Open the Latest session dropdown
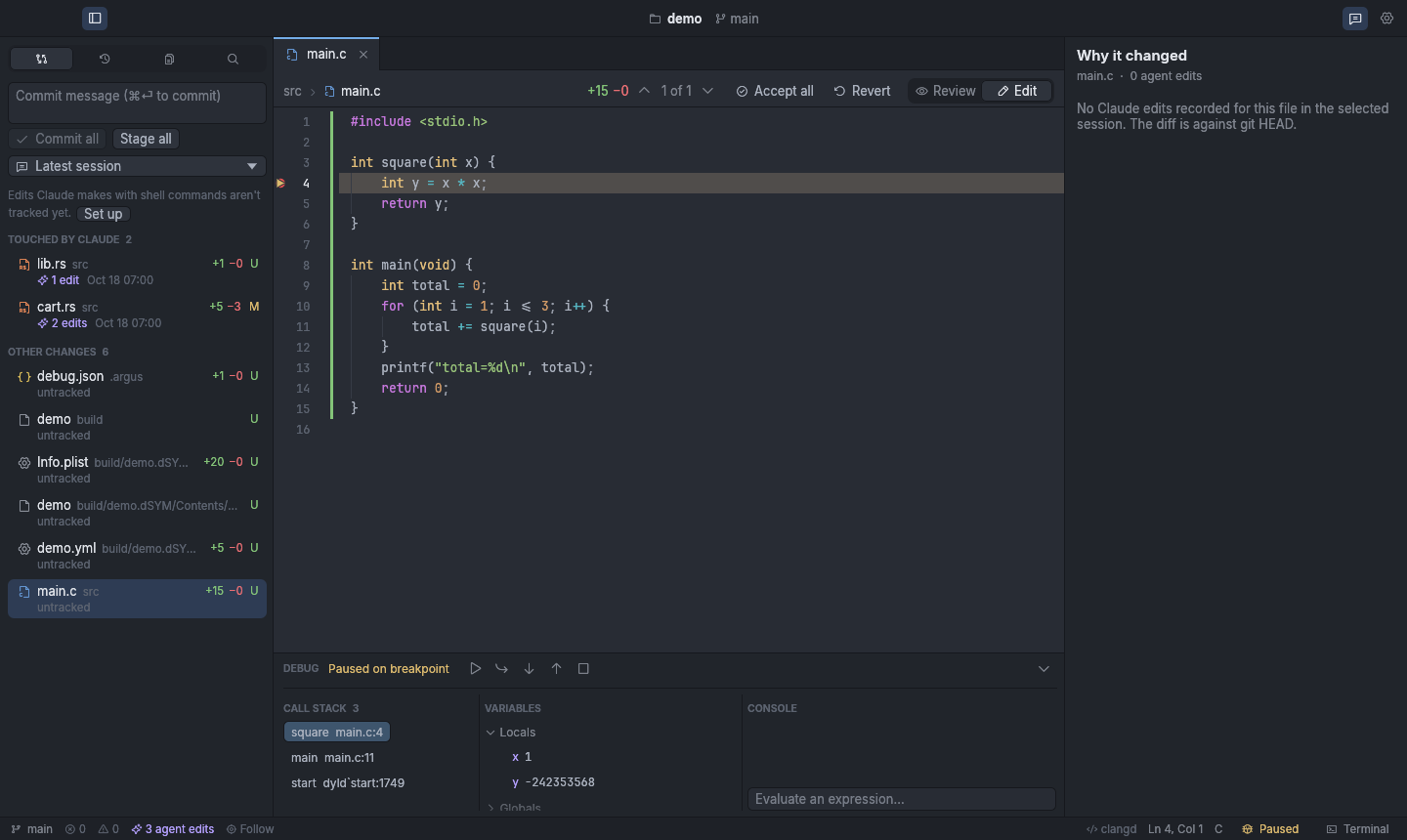1407x840 pixels. pyautogui.click(x=137, y=166)
